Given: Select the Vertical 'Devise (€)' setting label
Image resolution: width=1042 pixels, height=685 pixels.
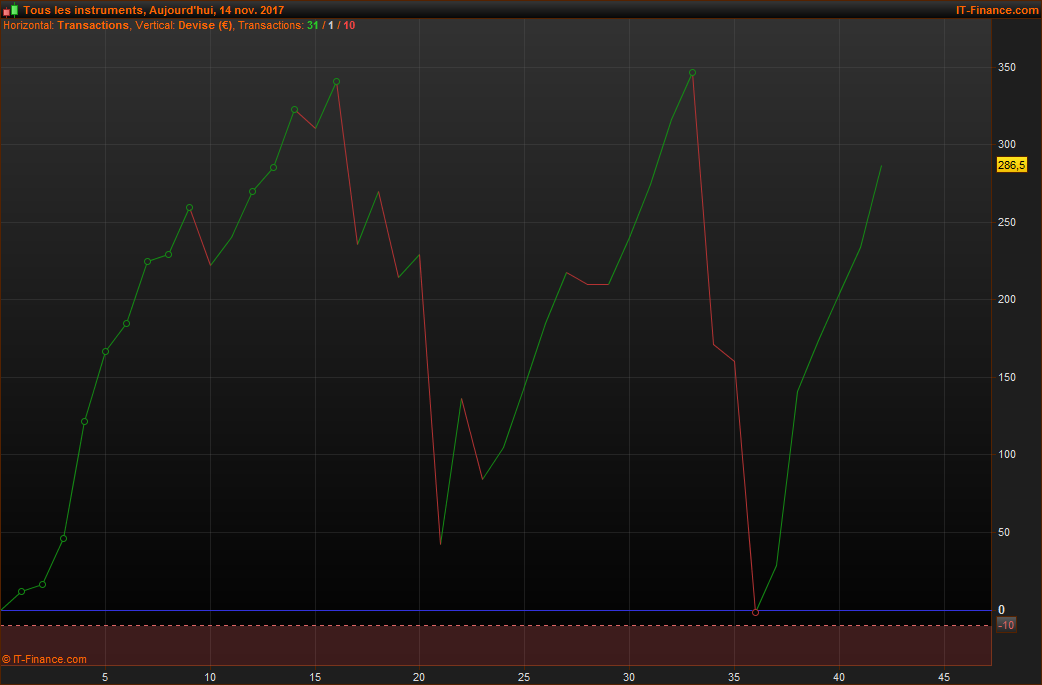Looking at the screenshot, I should click(x=205, y=25).
